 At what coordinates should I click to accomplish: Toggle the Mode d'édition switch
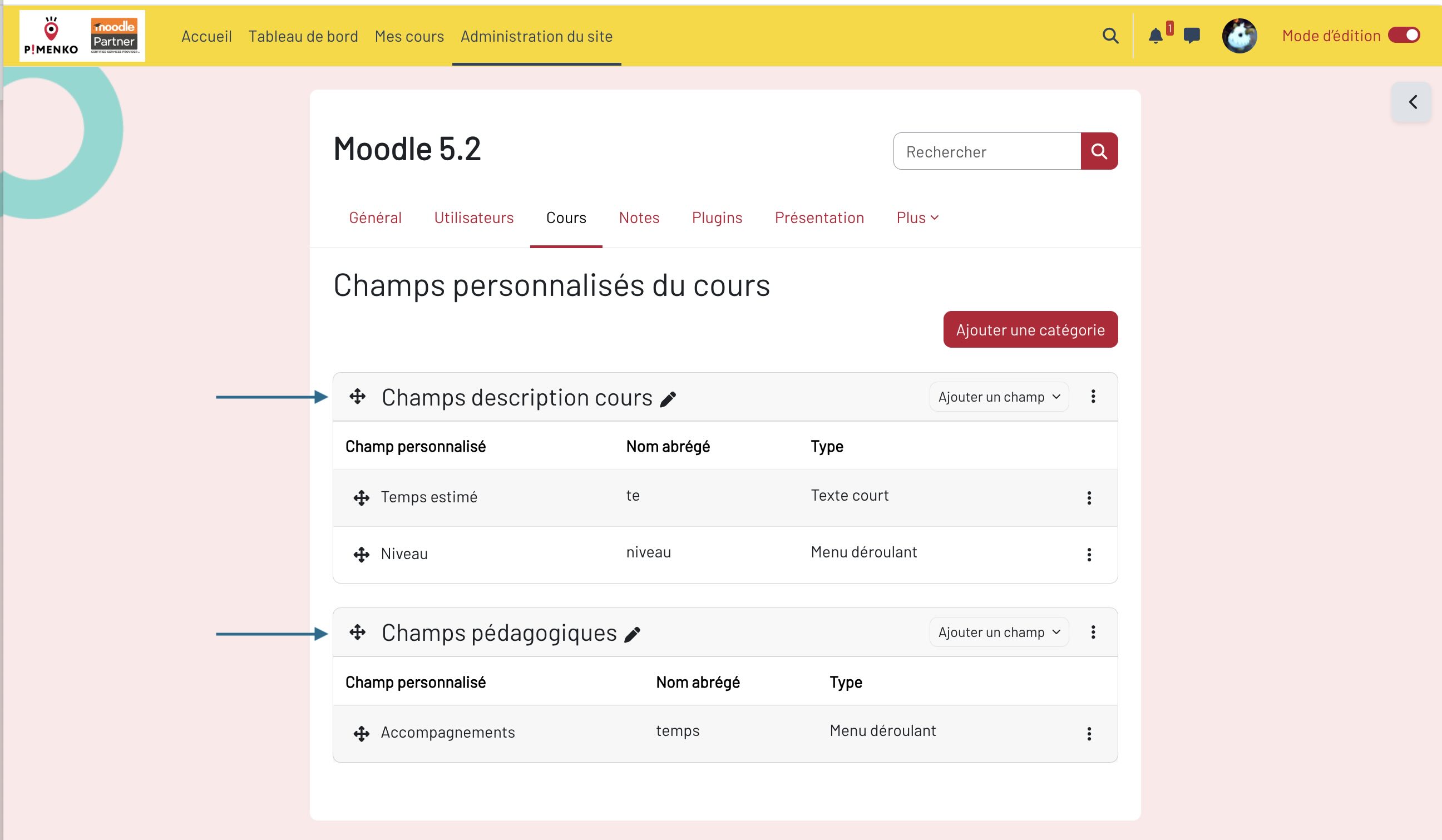coord(1404,36)
